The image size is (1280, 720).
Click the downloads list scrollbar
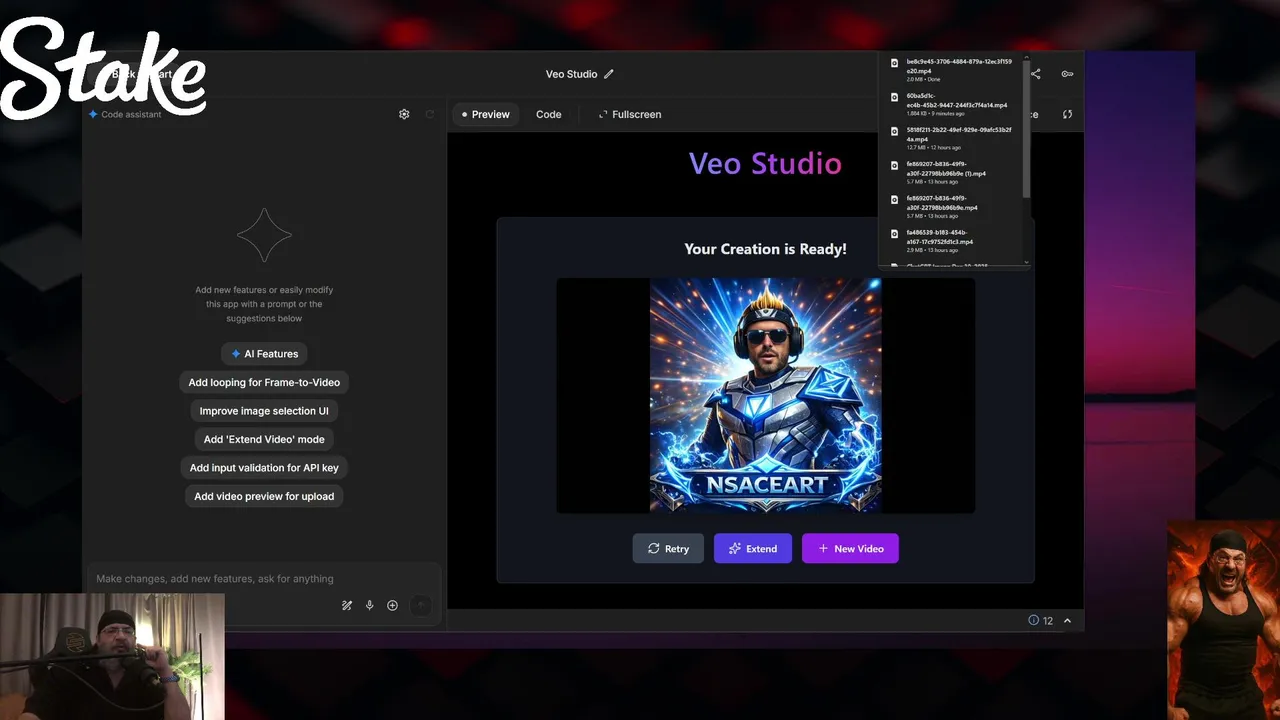(x=1026, y=128)
